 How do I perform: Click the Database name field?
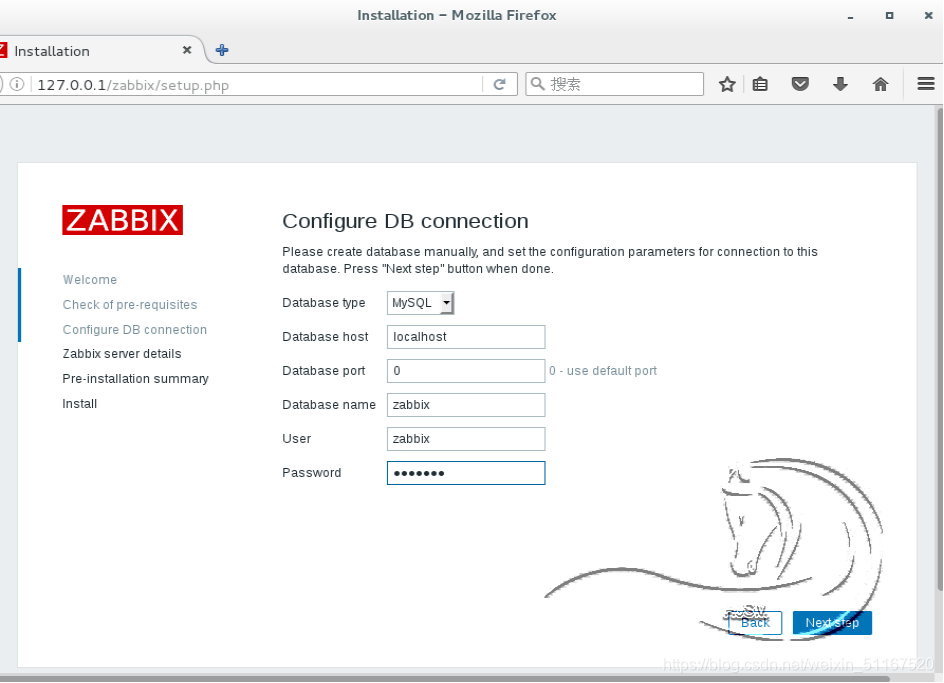pyautogui.click(x=466, y=405)
